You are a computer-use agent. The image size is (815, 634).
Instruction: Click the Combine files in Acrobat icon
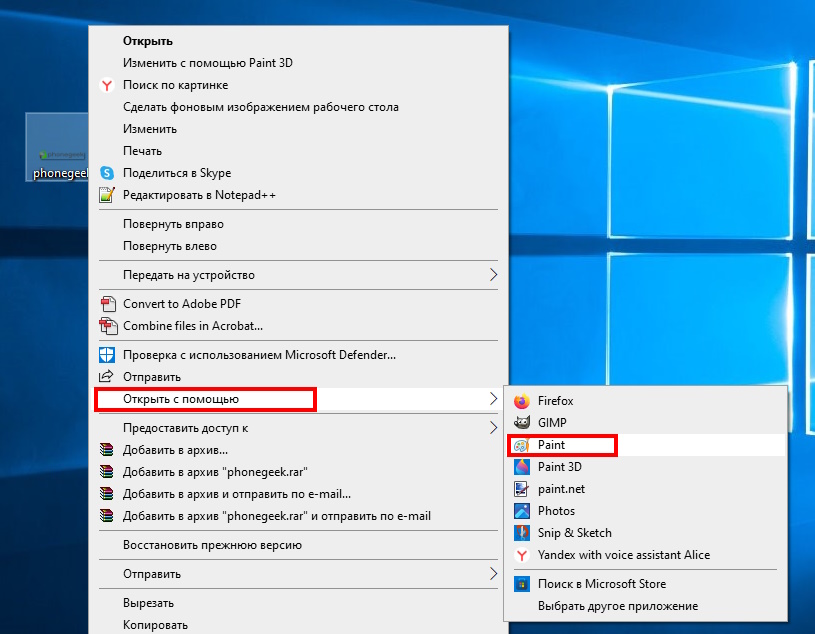[108, 326]
